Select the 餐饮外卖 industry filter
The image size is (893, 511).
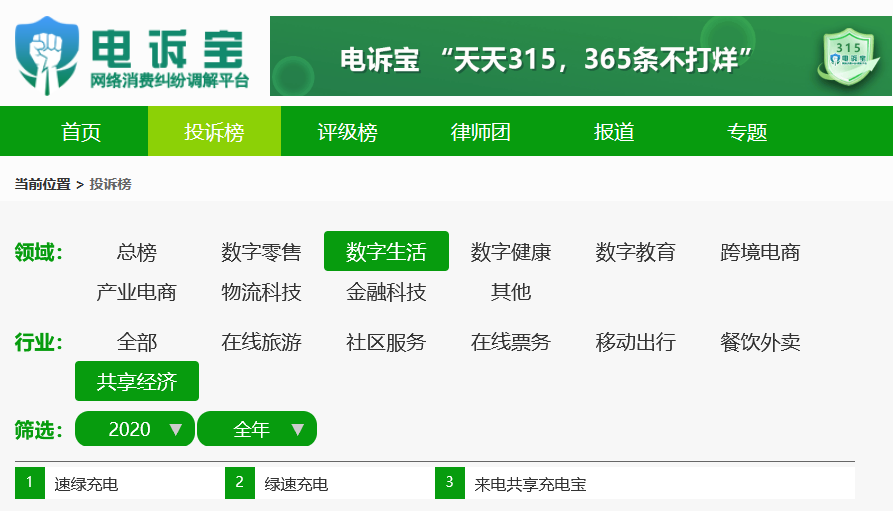click(x=760, y=342)
